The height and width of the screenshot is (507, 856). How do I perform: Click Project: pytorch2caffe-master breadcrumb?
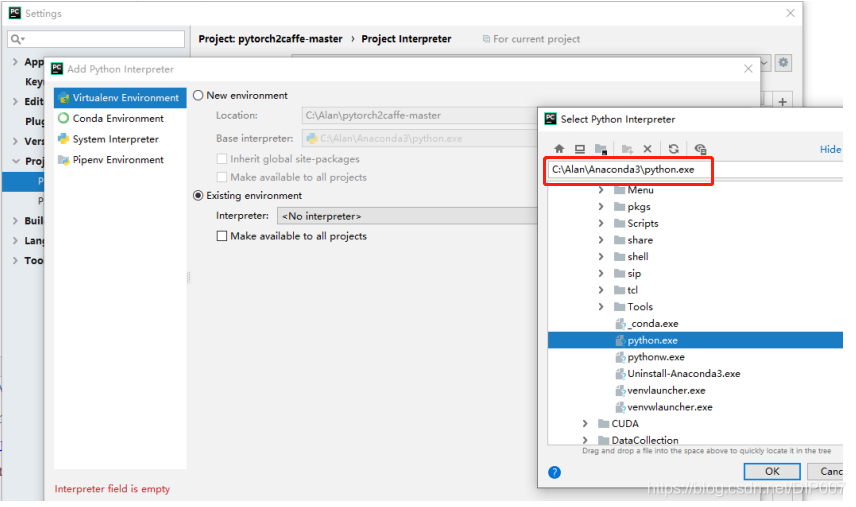pos(270,39)
